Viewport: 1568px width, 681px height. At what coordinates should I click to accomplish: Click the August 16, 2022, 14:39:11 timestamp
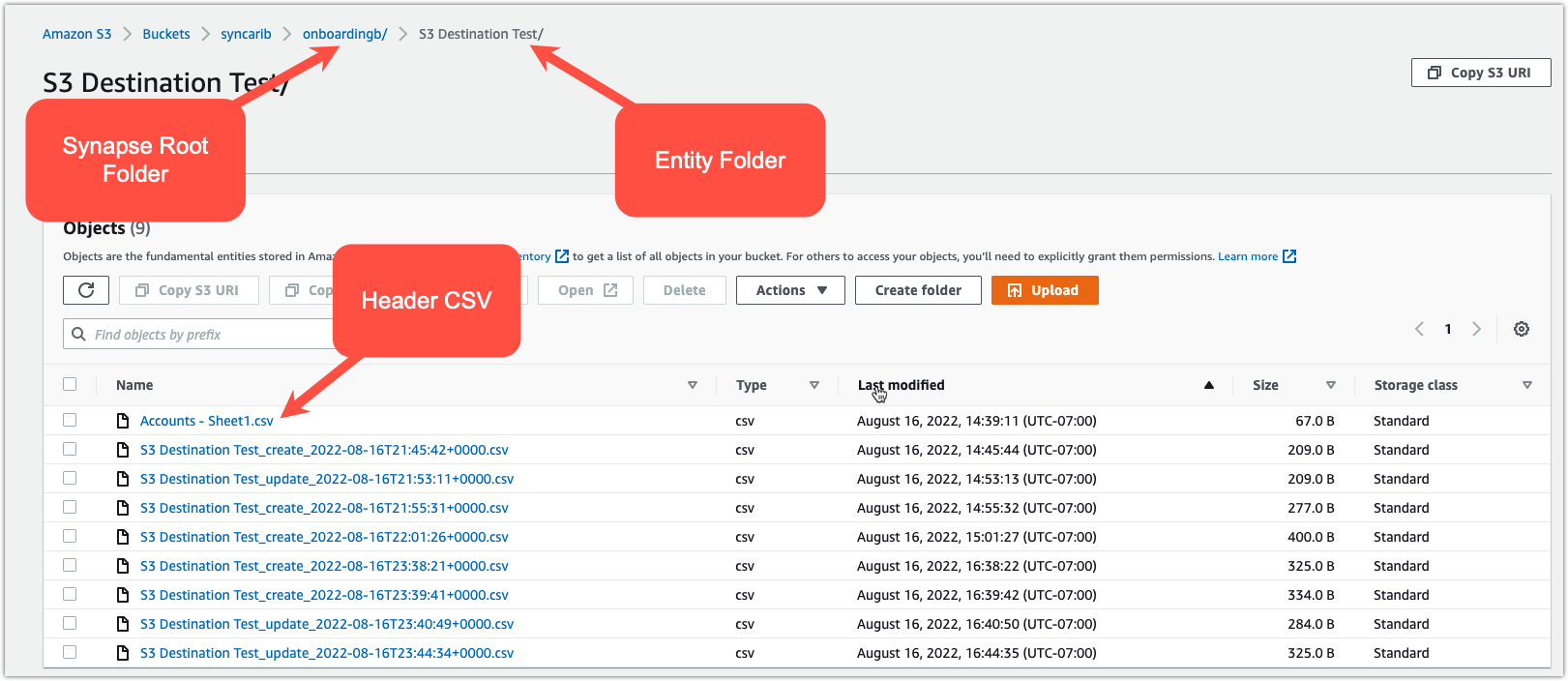[x=977, y=421]
